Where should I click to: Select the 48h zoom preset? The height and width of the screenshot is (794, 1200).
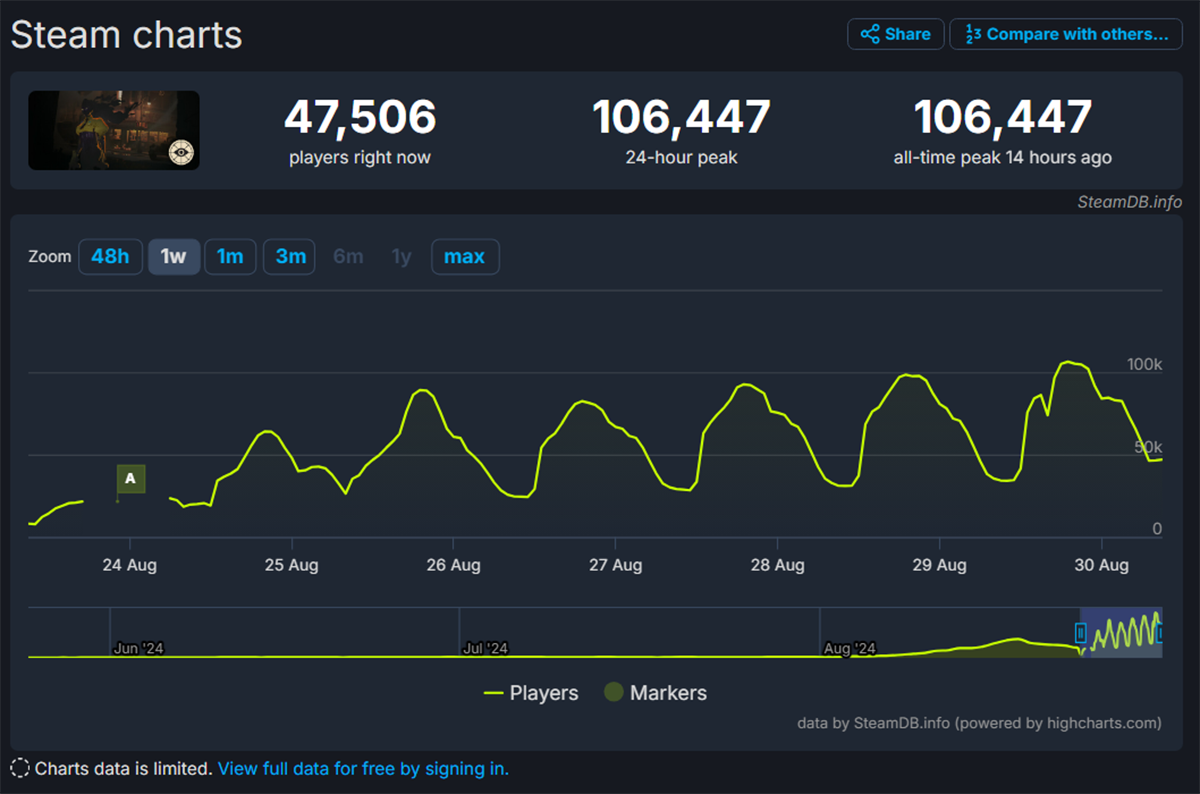(x=110, y=256)
